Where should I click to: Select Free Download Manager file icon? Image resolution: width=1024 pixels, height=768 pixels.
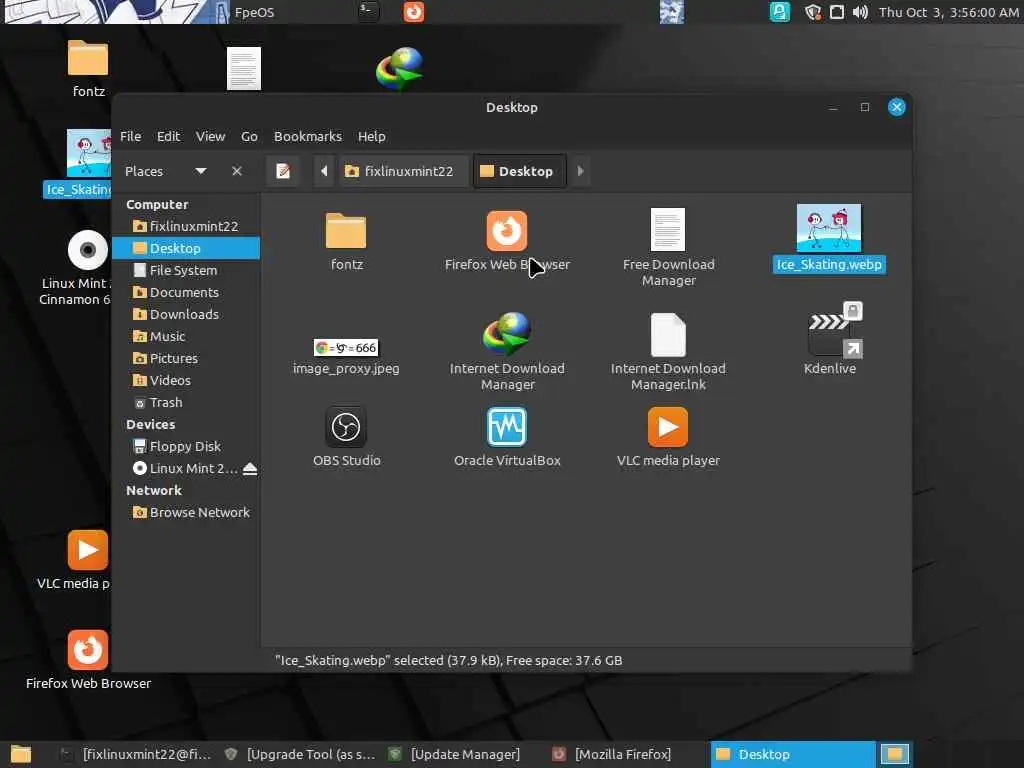(667, 229)
